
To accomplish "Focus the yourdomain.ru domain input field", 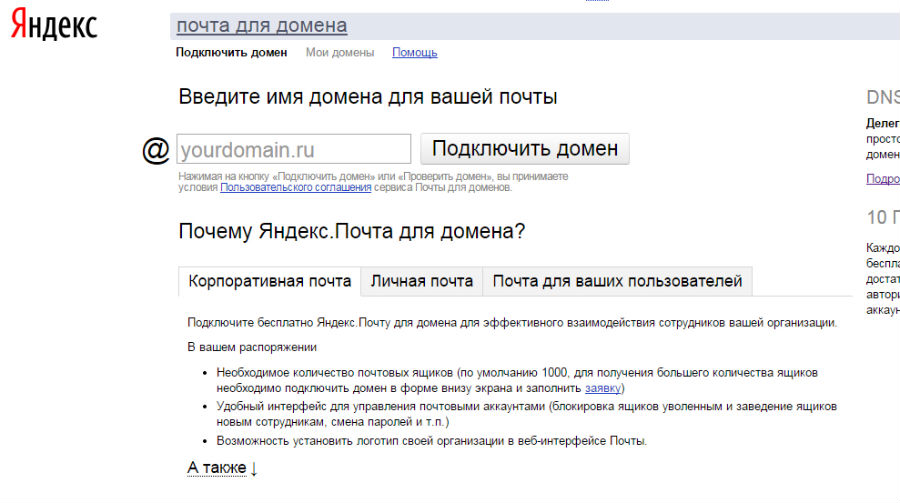I will pyautogui.click(x=294, y=149).
